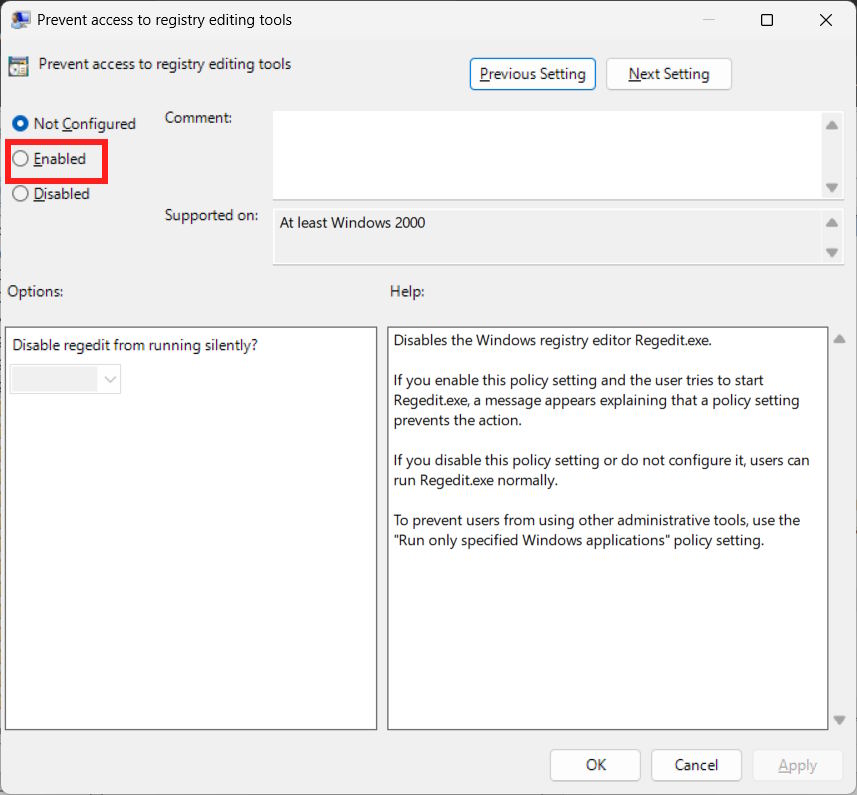Confirm changes with OK
Image resolution: width=857 pixels, height=795 pixels.
click(x=594, y=764)
